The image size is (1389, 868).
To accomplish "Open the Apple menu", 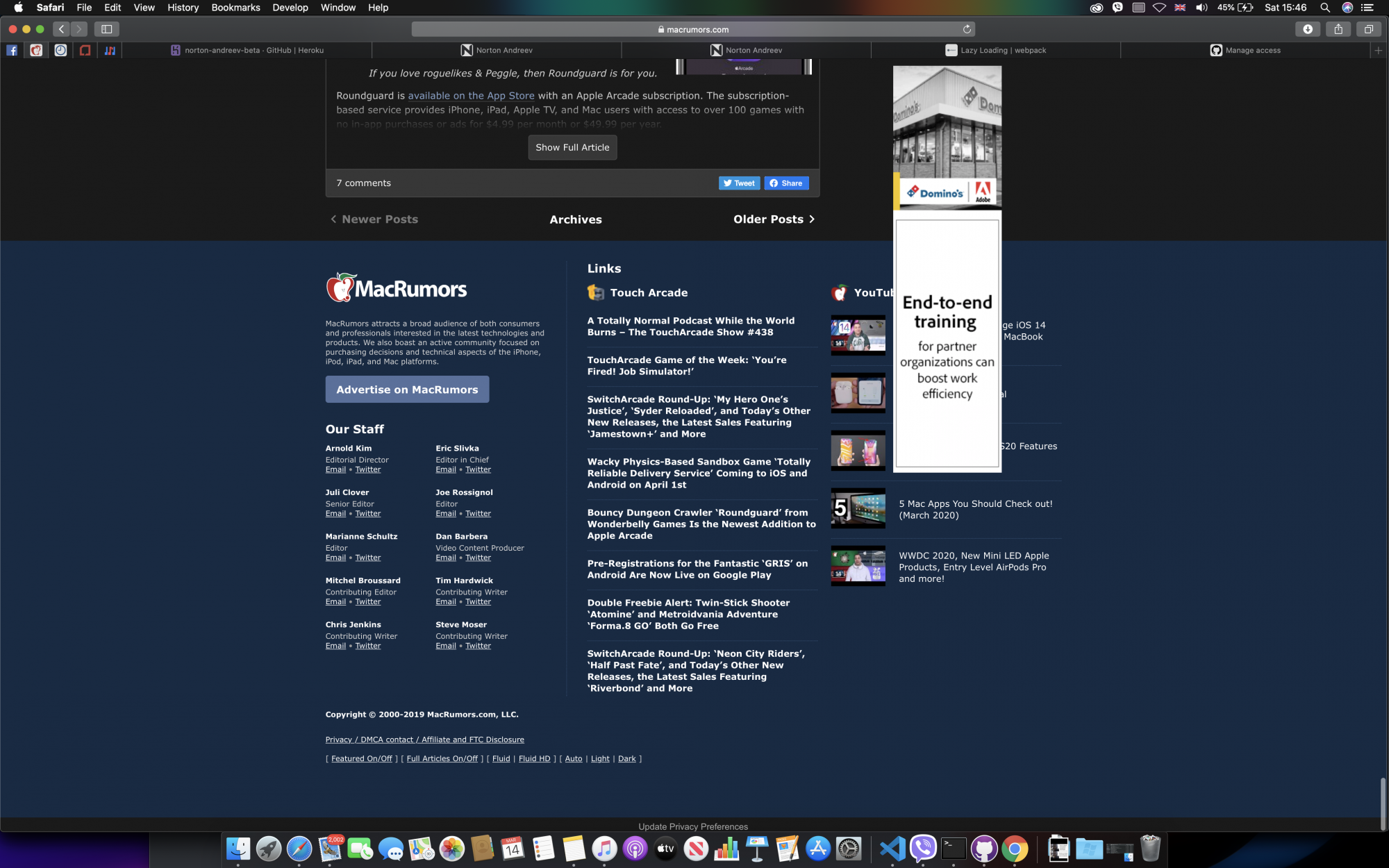I will (19, 8).
